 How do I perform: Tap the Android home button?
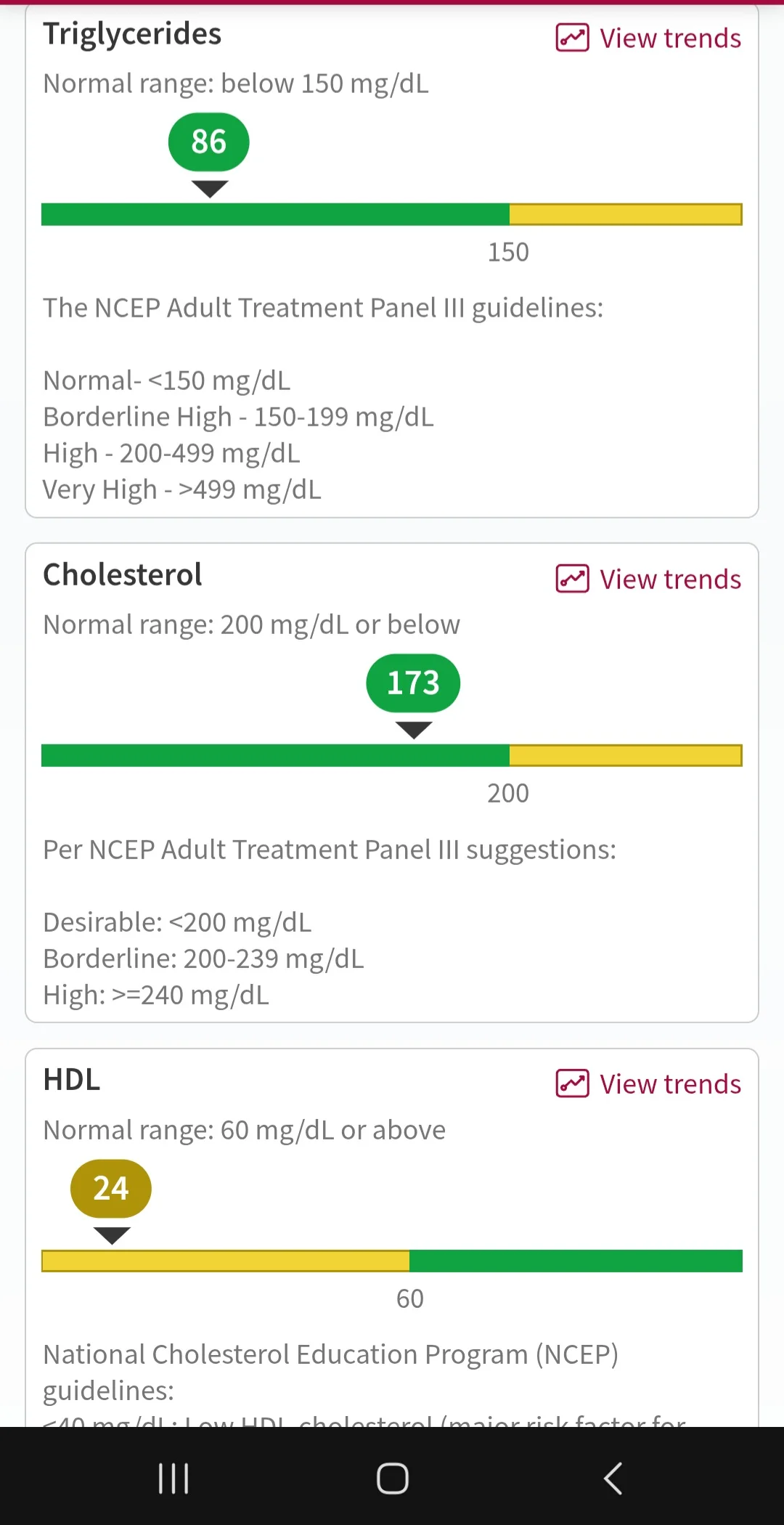(392, 1478)
